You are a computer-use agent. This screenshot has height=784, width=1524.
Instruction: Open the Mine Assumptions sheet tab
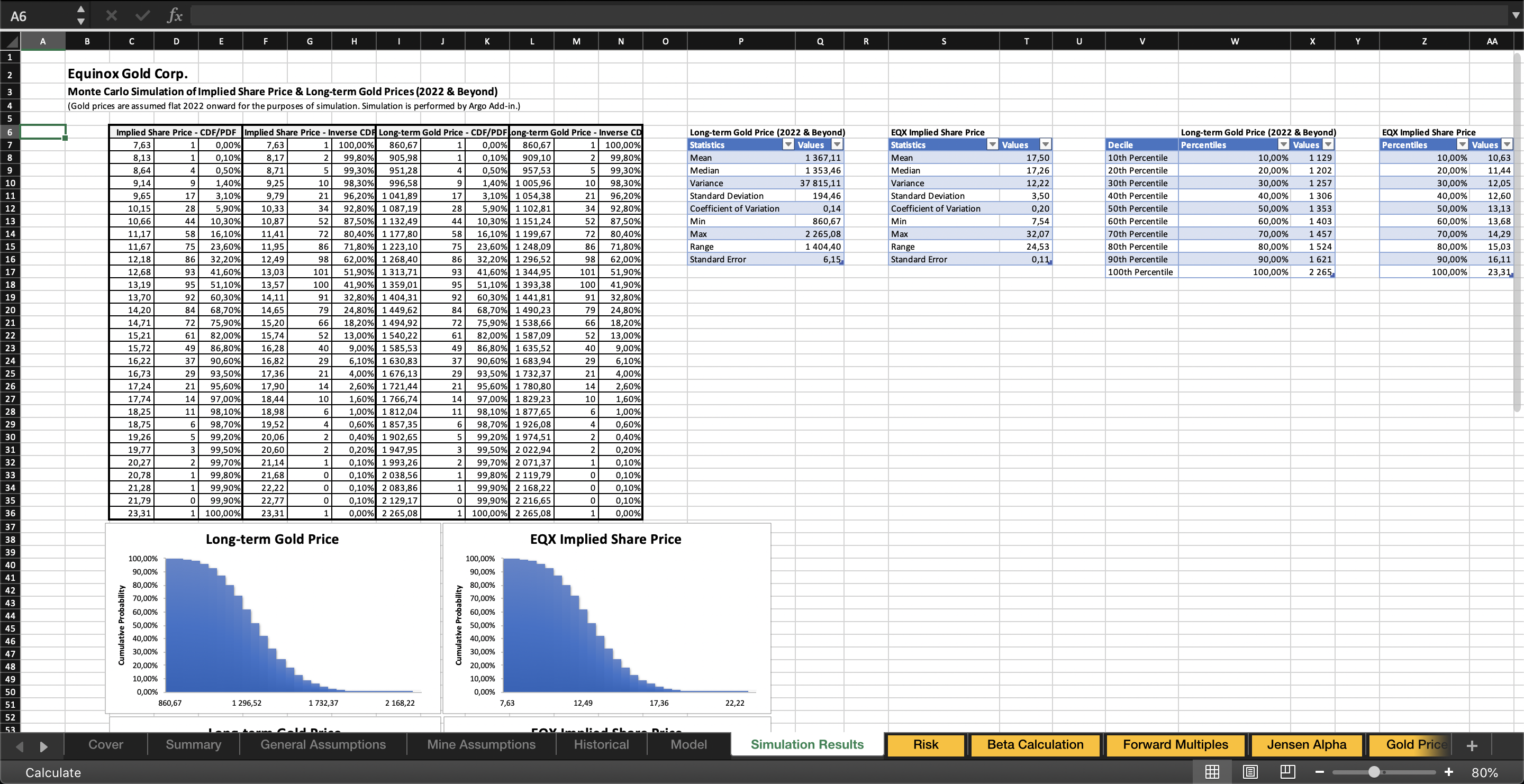tap(482, 744)
